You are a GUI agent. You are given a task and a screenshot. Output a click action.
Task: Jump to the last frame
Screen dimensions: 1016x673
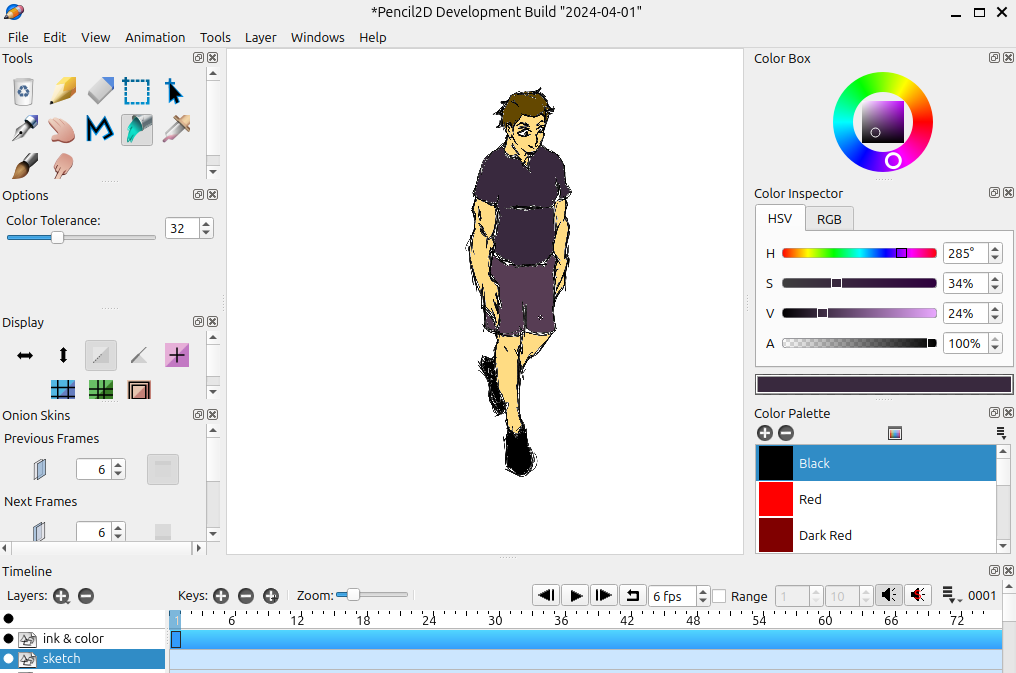click(x=604, y=595)
